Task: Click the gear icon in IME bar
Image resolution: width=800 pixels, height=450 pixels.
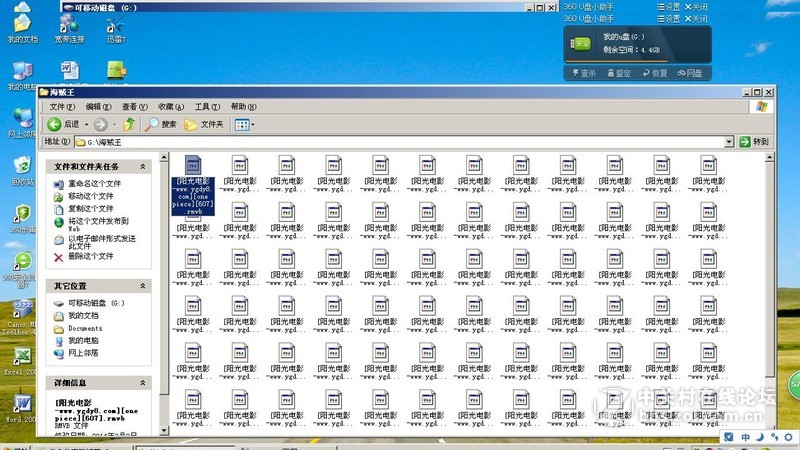Action: [788, 437]
